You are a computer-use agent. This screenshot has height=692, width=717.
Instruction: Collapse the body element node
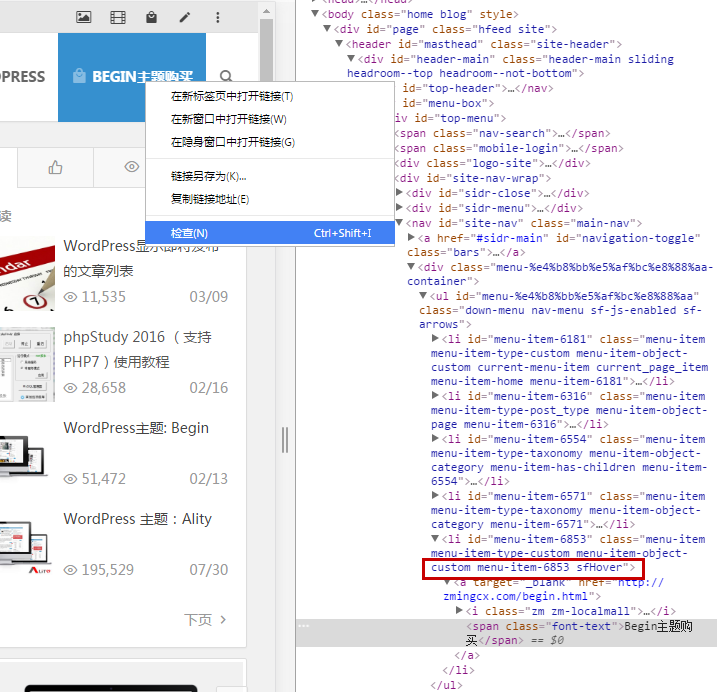point(315,13)
